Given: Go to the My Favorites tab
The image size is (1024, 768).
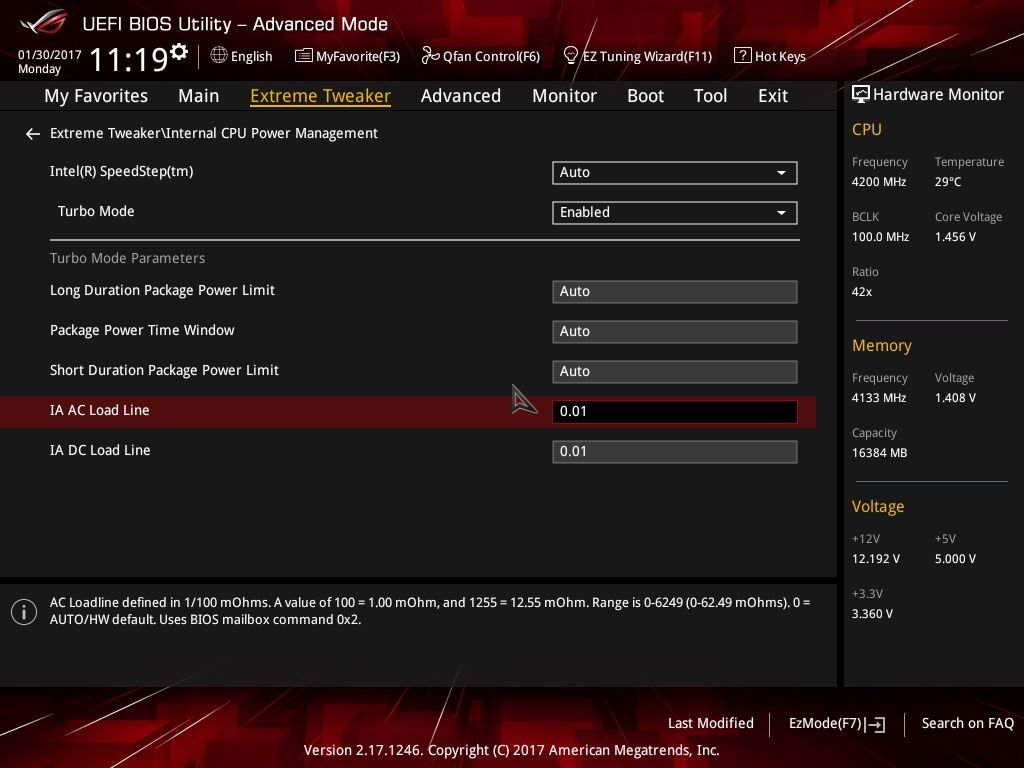Looking at the screenshot, I should 96,96.
